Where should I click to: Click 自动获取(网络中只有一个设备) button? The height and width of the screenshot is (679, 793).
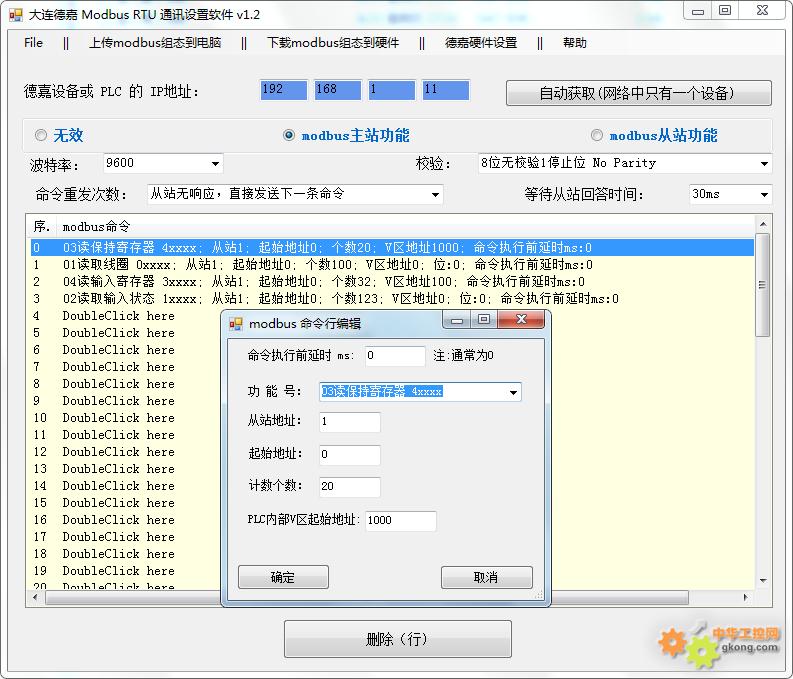638,93
